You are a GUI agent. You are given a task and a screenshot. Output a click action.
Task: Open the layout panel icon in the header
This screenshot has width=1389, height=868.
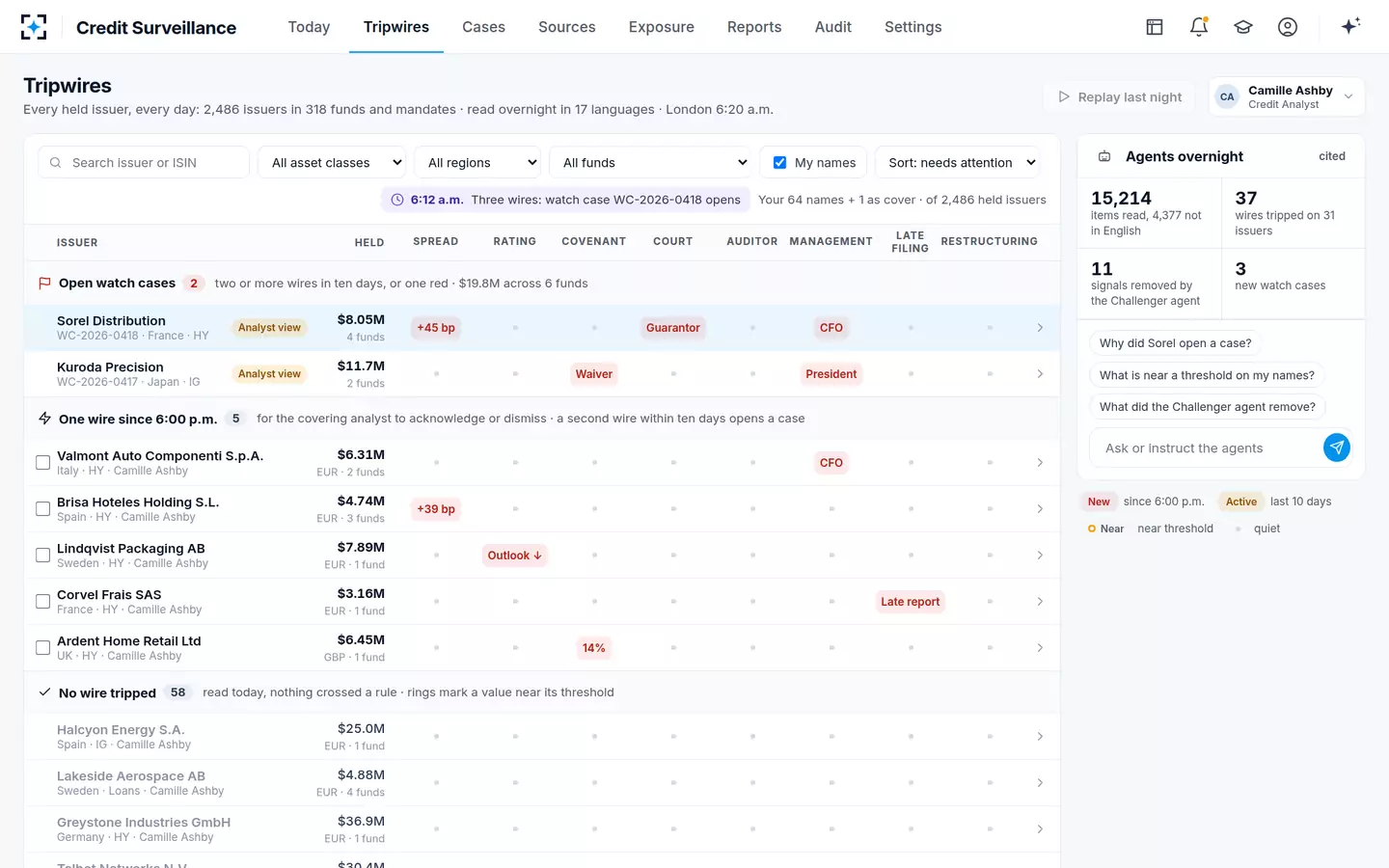tap(1155, 27)
